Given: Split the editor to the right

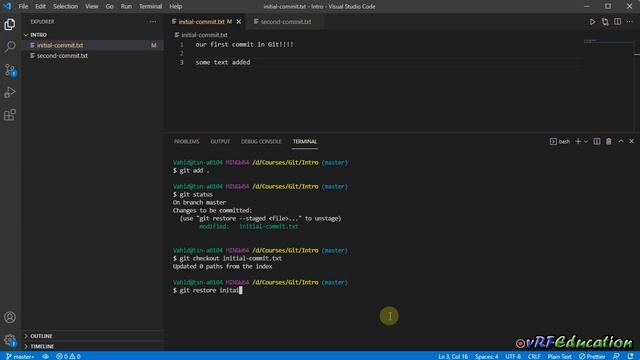Looking at the screenshot, I should pyautogui.click(x=618, y=22).
